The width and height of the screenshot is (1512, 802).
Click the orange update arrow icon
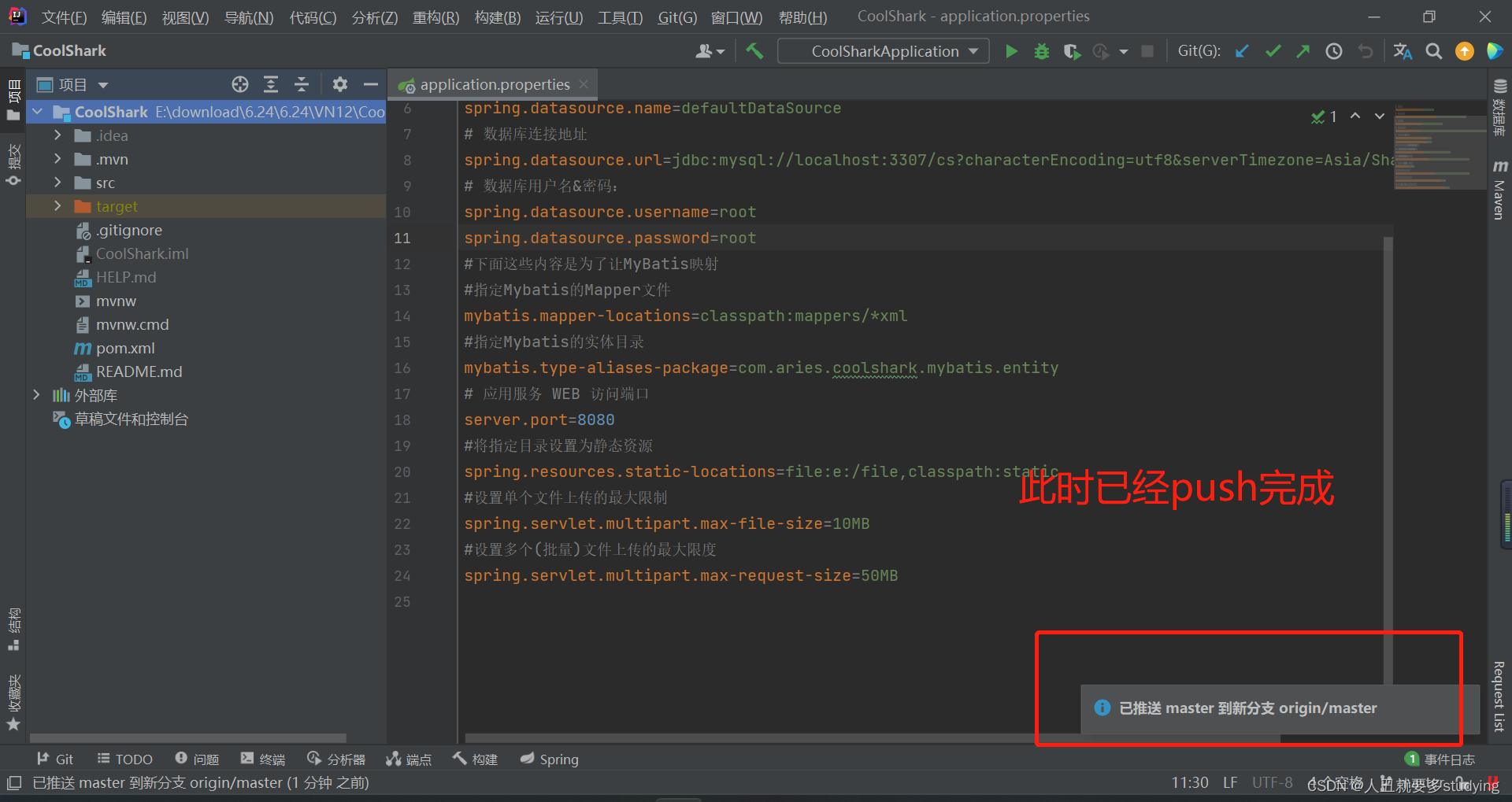(x=1465, y=51)
